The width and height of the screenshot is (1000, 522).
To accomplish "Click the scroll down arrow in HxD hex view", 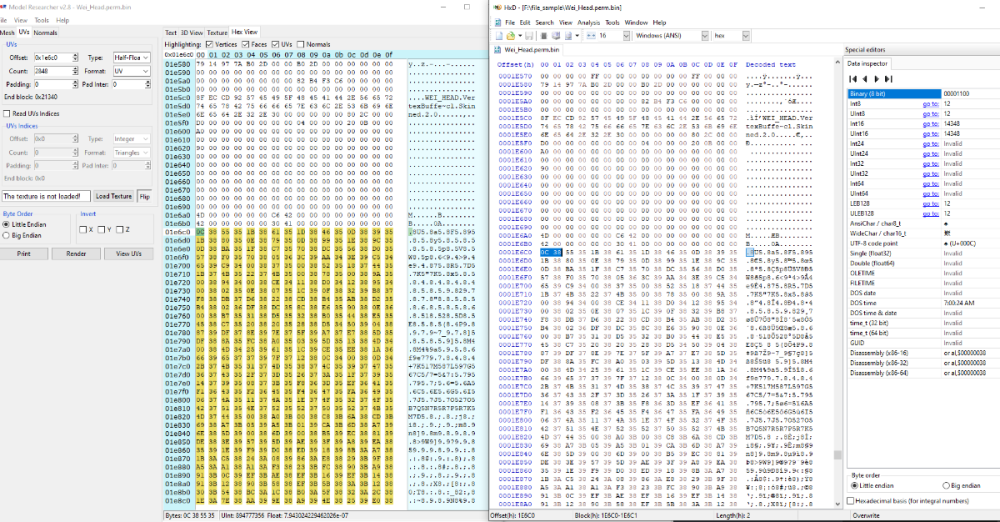I will pos(837,504).
